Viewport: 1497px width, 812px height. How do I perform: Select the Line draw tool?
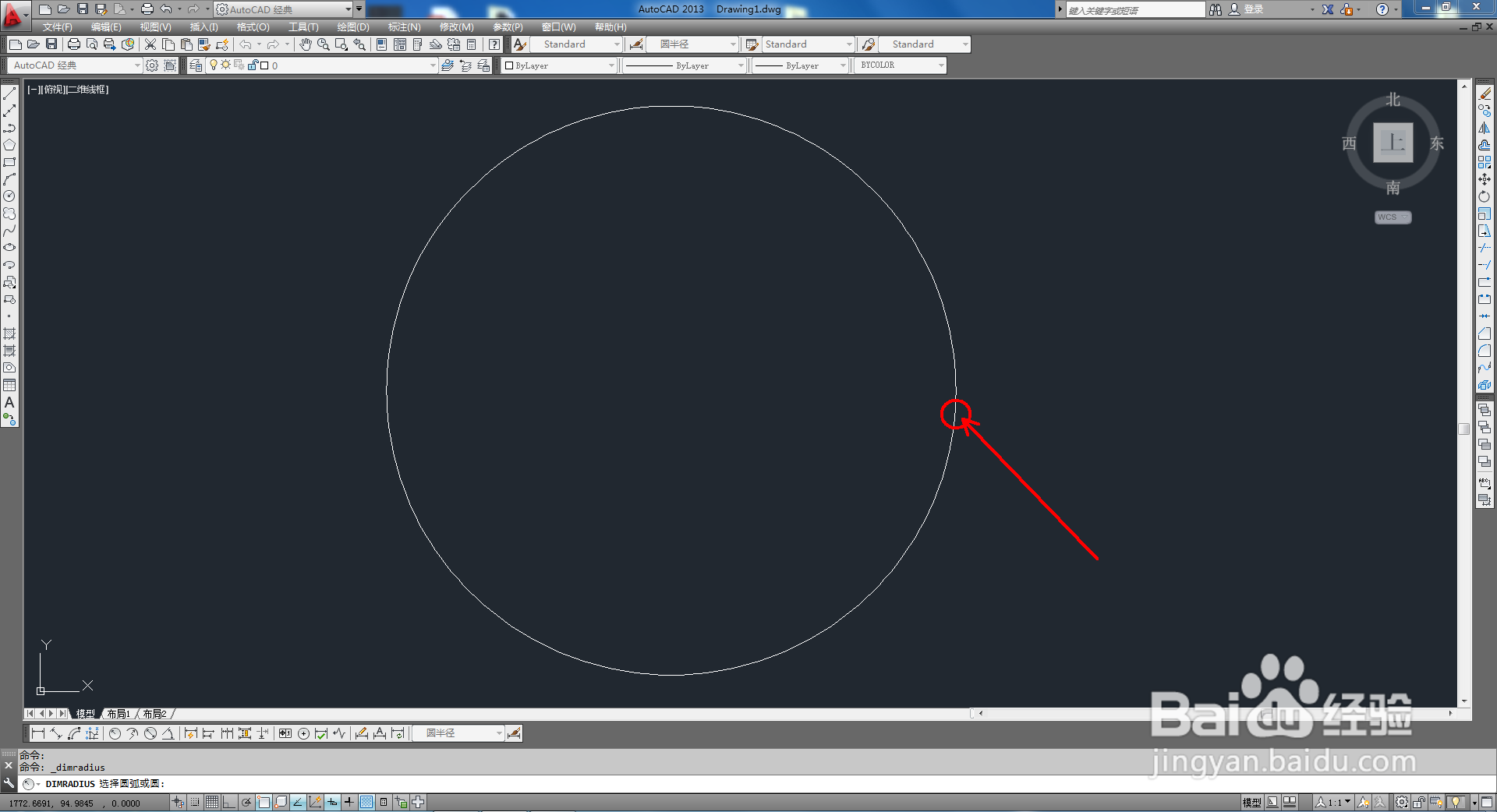click(9, 94)
